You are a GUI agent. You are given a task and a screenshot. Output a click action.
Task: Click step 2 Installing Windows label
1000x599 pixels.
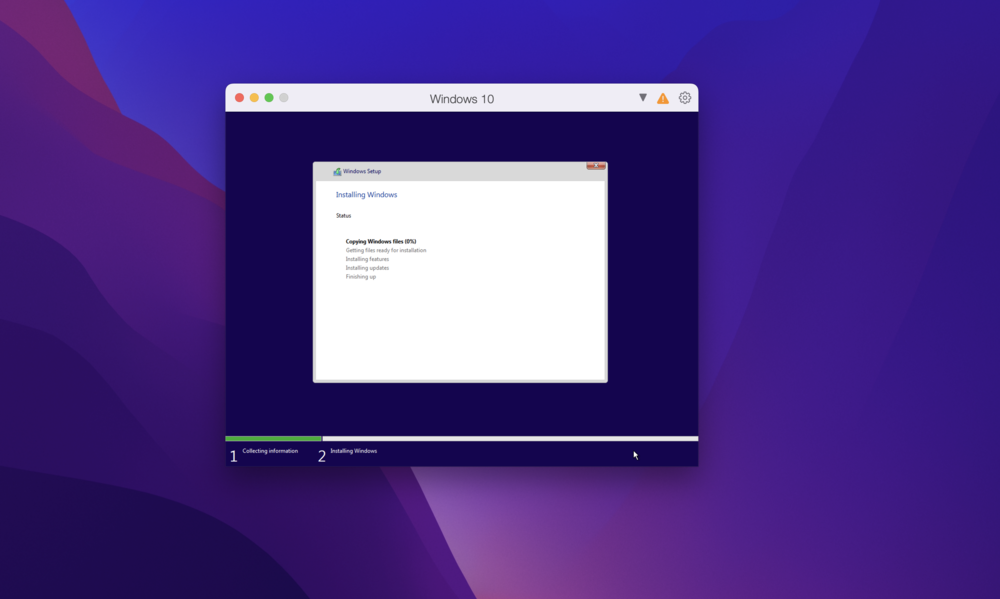coord(353,451)
